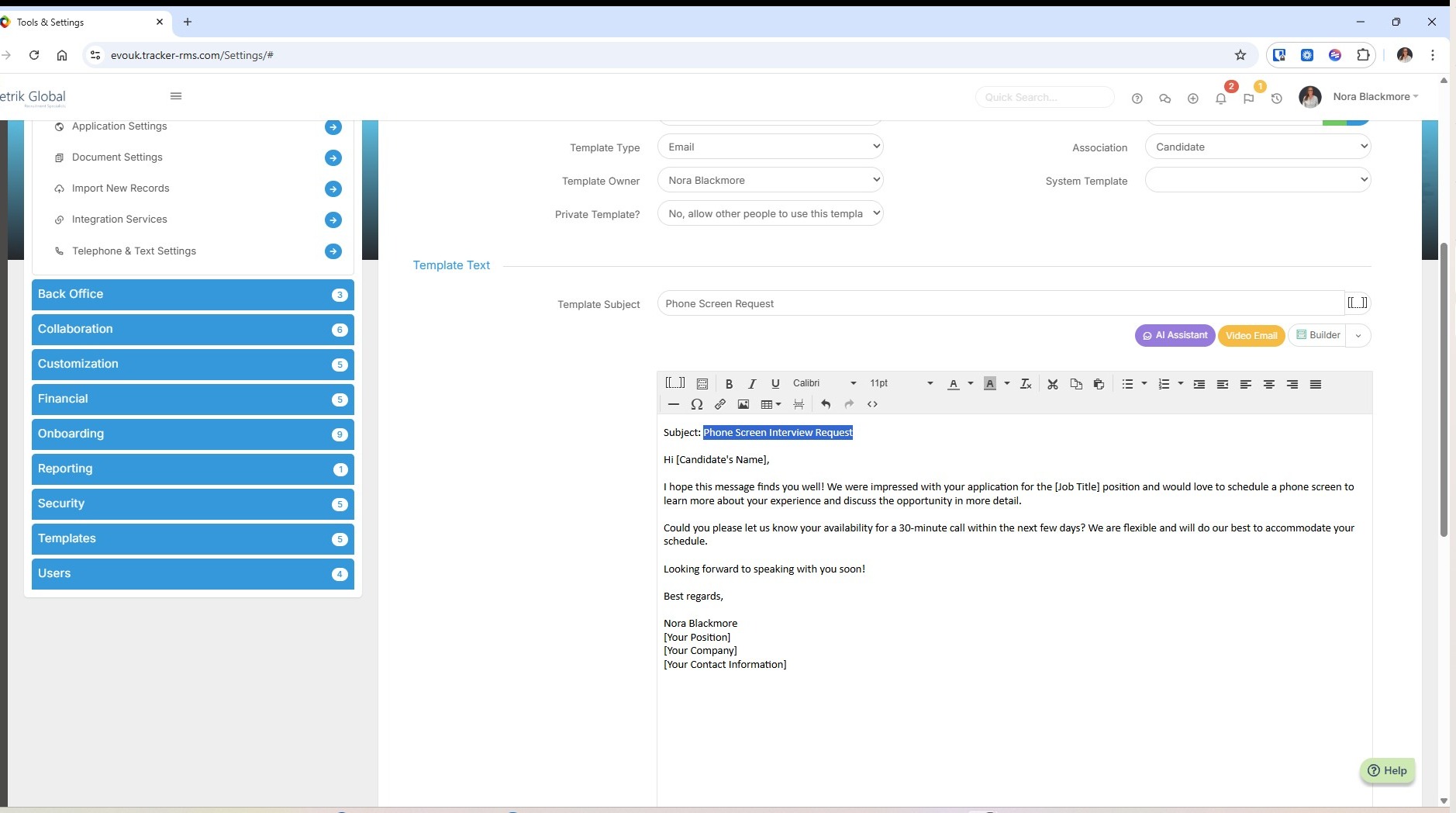Open Integration Services settings

coord(119,220)
